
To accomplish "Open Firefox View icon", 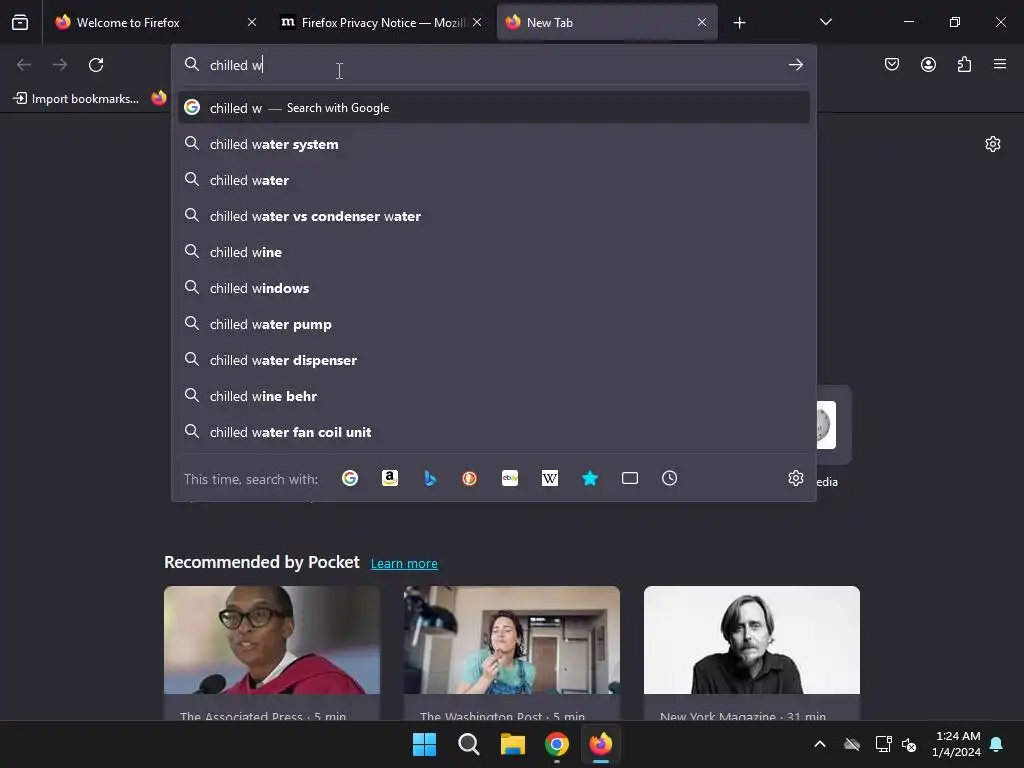I will 20,22.
